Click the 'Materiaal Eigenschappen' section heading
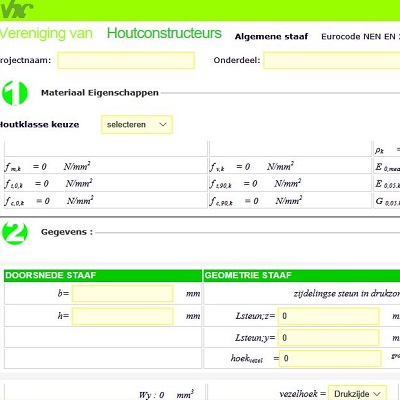The width and height of the screenshot is (400, 400). click(x=100, y=93)
